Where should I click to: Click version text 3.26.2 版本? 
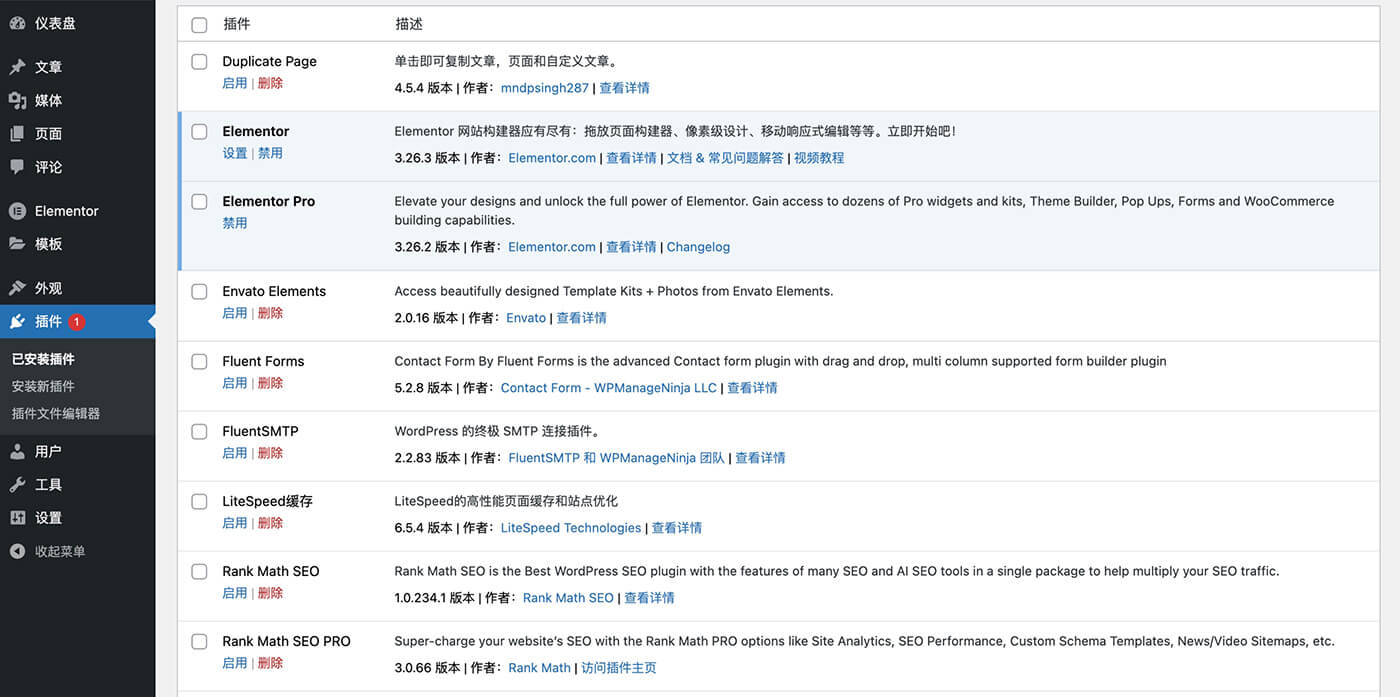(x=427, y=247)
